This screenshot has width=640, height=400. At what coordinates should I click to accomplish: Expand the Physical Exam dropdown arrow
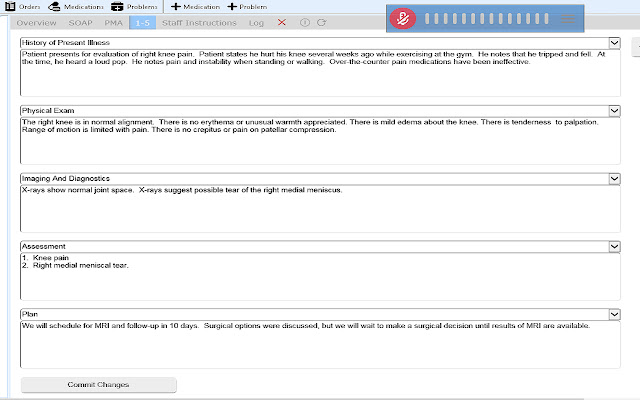point(614,111)
